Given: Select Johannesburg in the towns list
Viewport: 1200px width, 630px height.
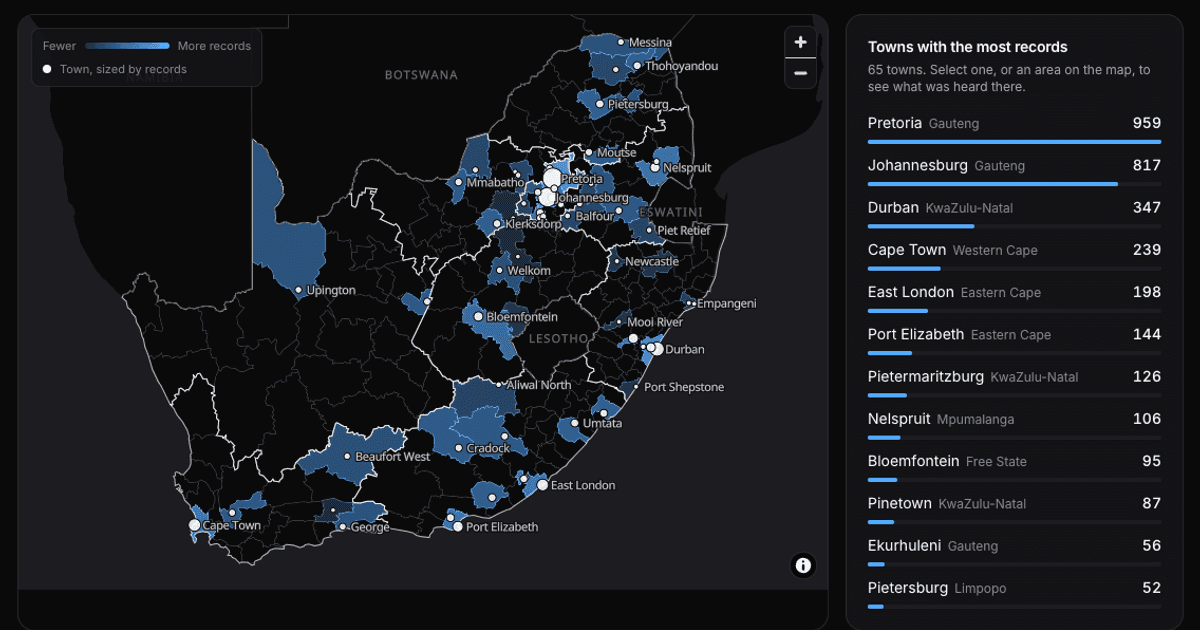Looking at the screenshot, I should click(x=1014, y=170).
